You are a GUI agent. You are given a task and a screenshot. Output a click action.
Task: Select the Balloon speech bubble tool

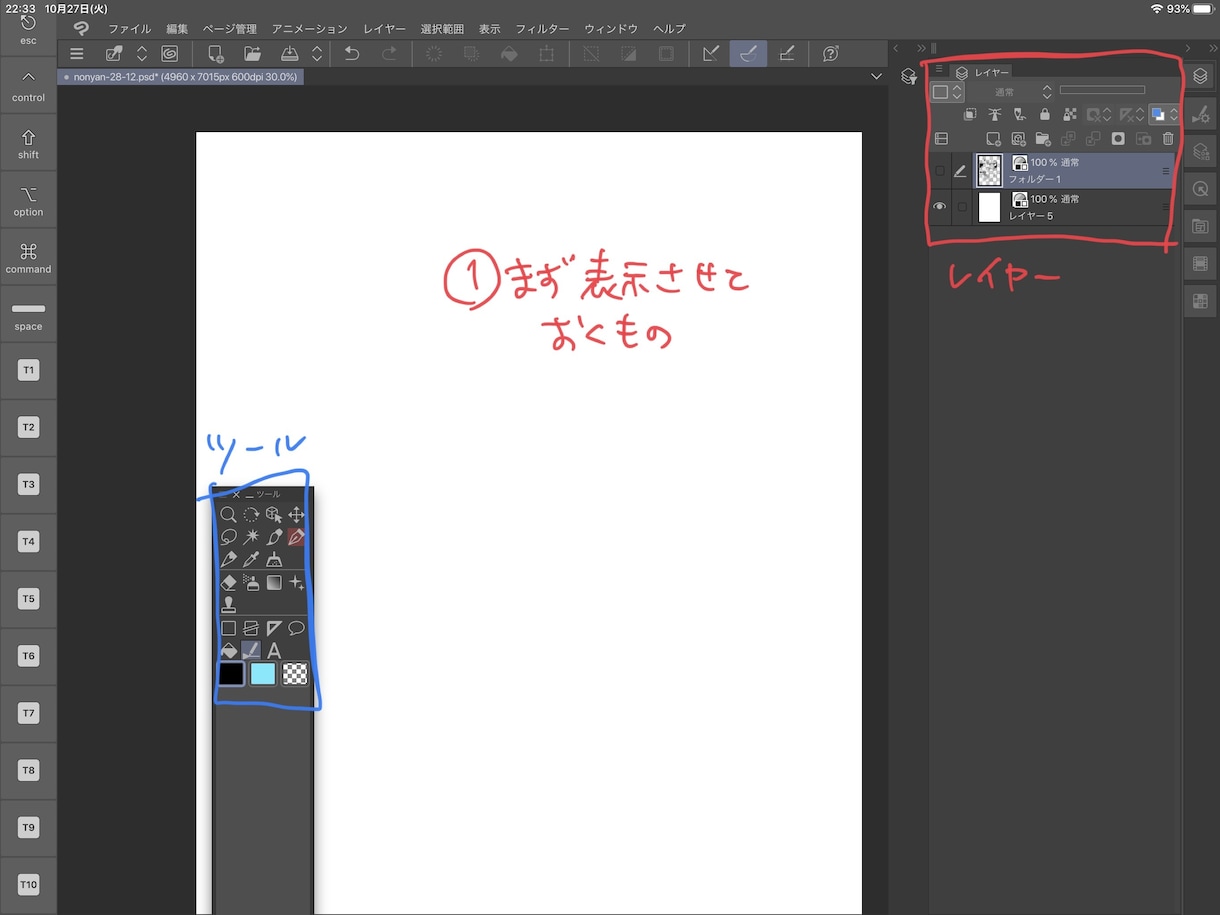296,628
